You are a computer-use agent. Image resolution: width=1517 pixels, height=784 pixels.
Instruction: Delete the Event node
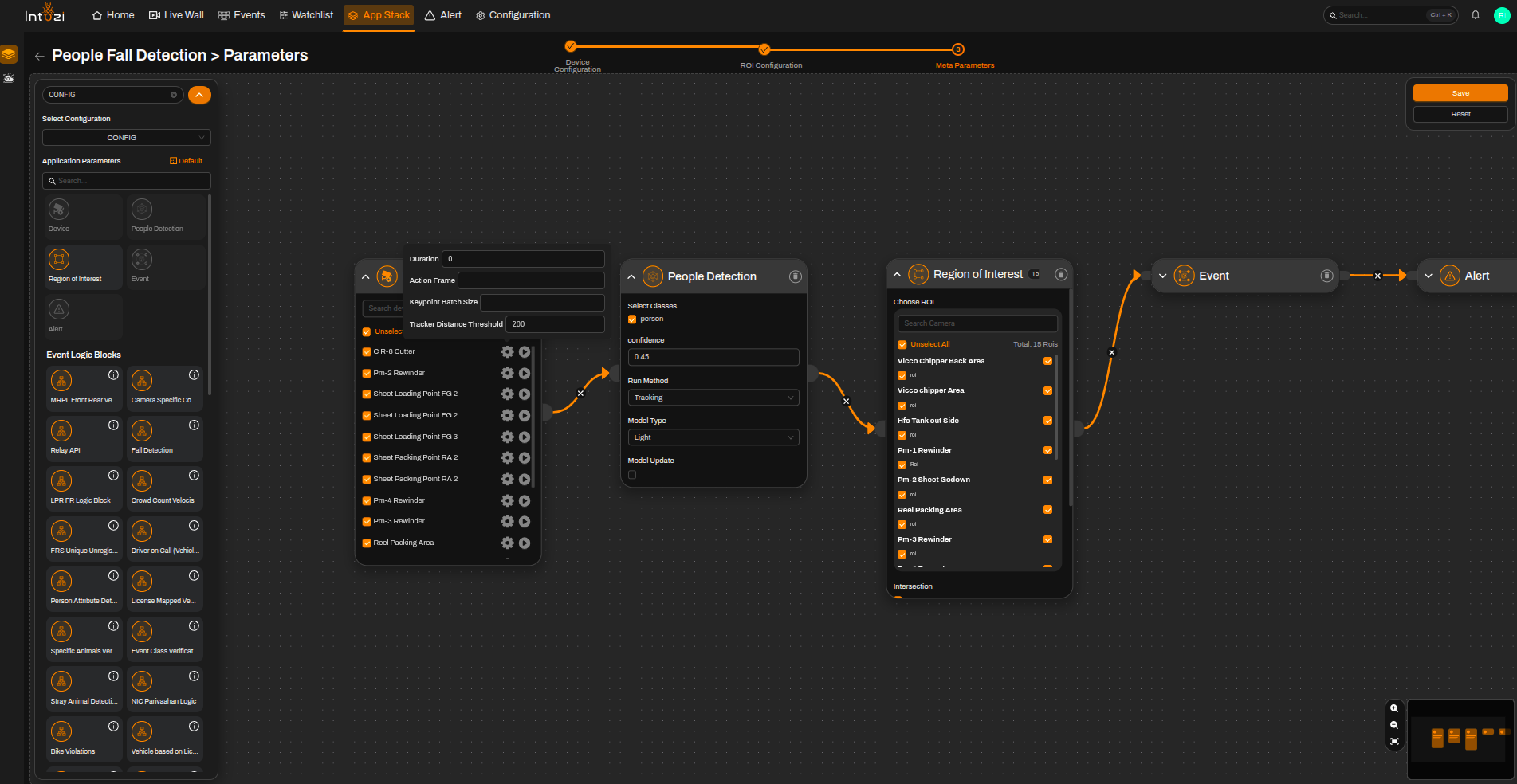(1326, 276)
